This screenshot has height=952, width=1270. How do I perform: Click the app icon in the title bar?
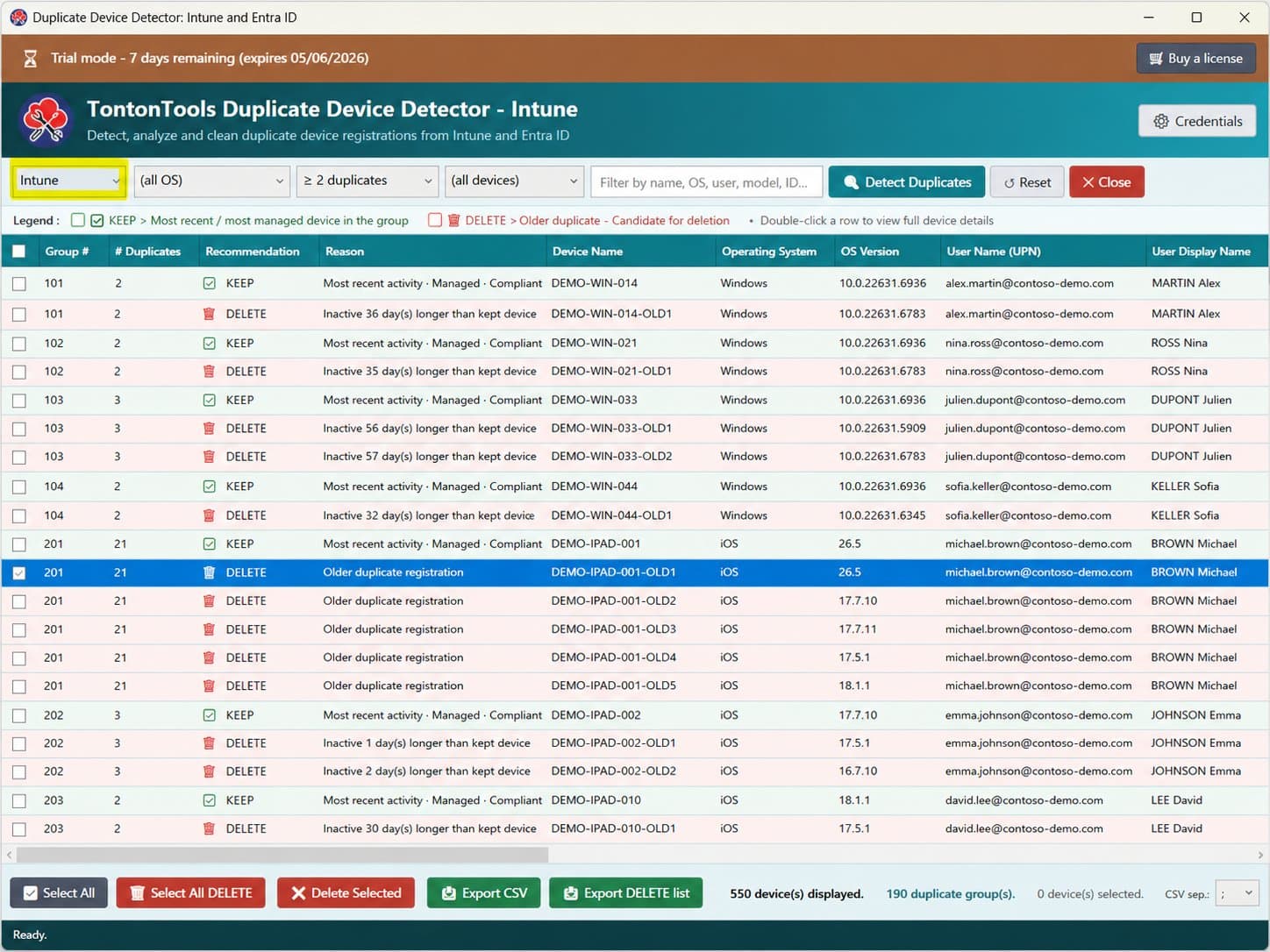(18, 18)
